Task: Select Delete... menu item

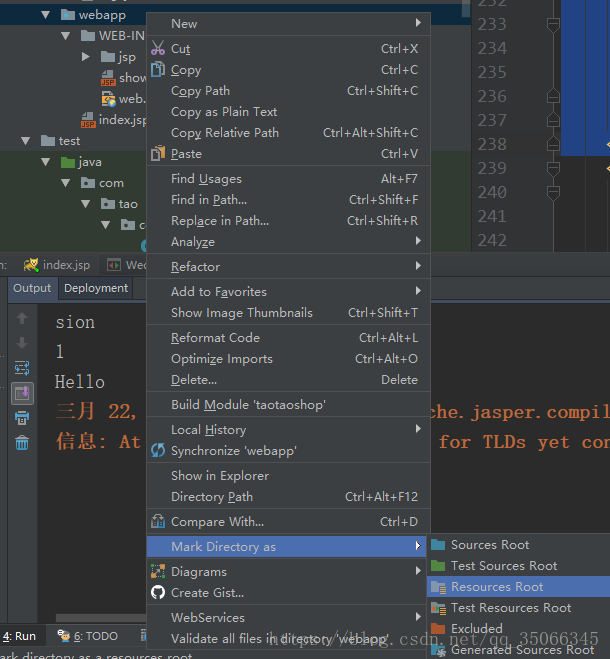Action: click(288, 380)
